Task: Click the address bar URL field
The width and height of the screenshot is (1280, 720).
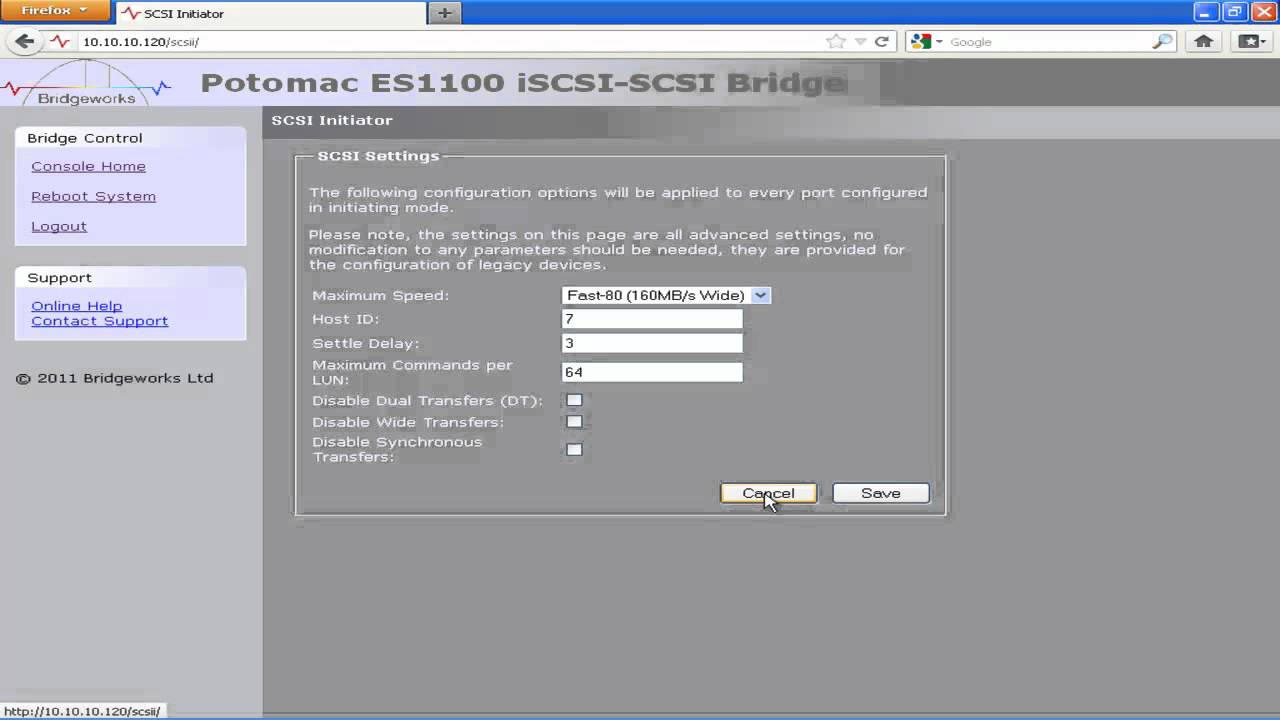Action: [450, 41]
